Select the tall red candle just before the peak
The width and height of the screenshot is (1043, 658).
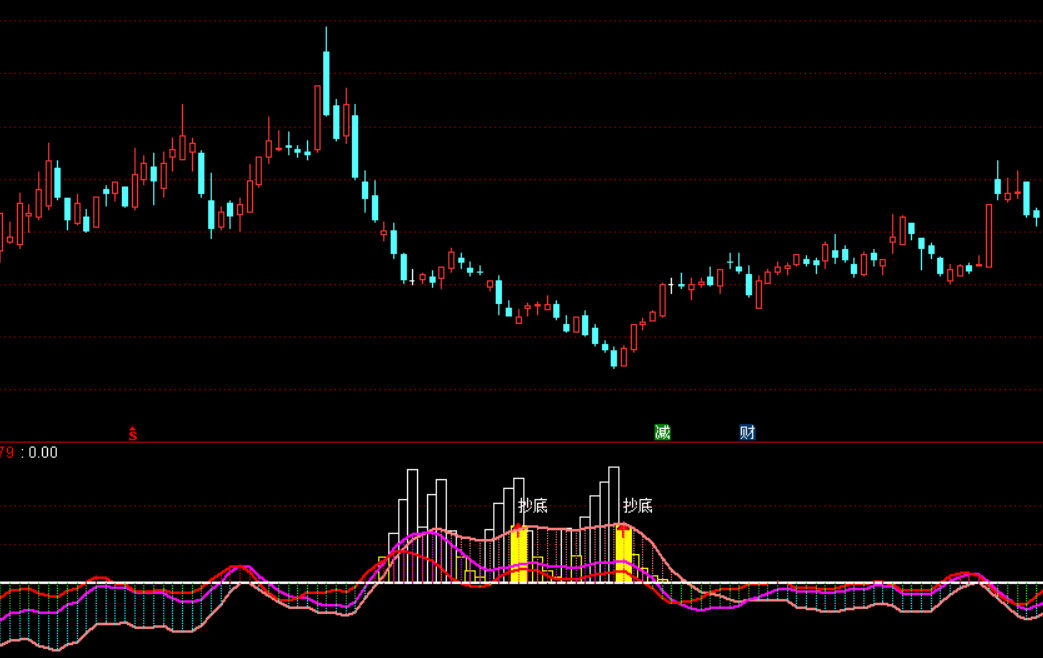[x=317, y=117]
